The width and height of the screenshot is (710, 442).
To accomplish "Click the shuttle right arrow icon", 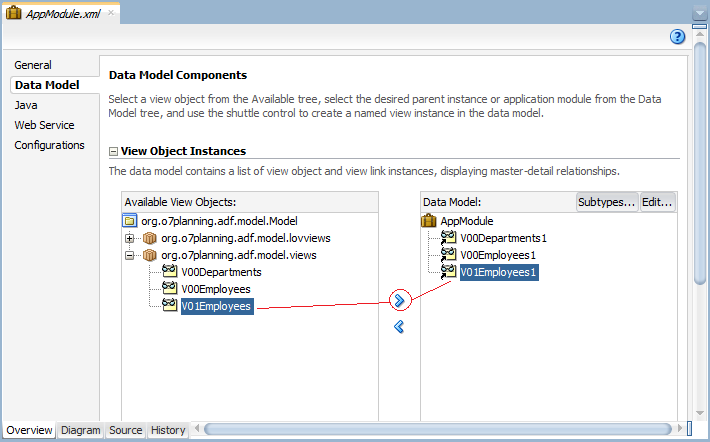I will (399, 300).
